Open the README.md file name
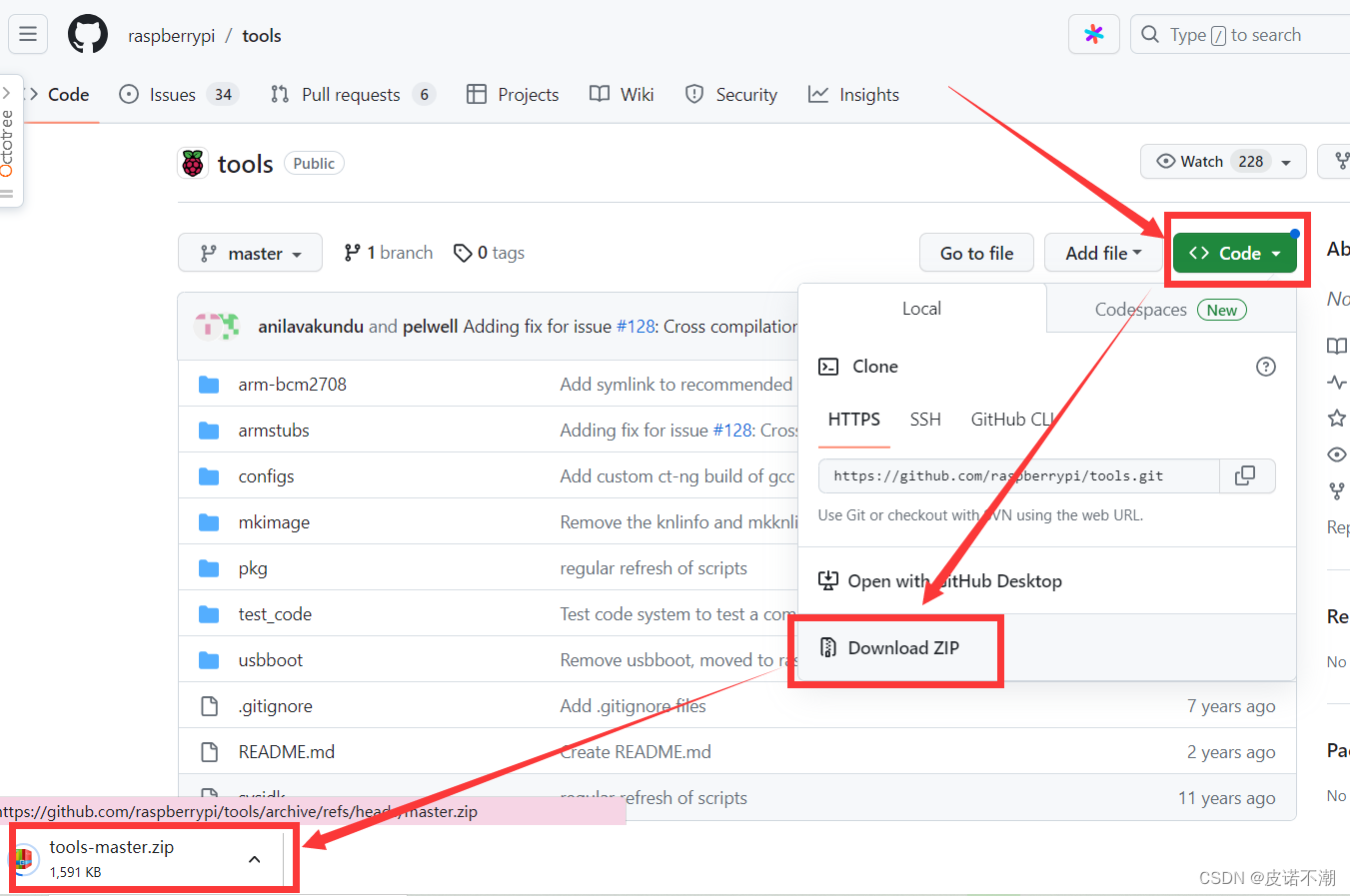The image size is (1350, 896). tap(287, 752)
